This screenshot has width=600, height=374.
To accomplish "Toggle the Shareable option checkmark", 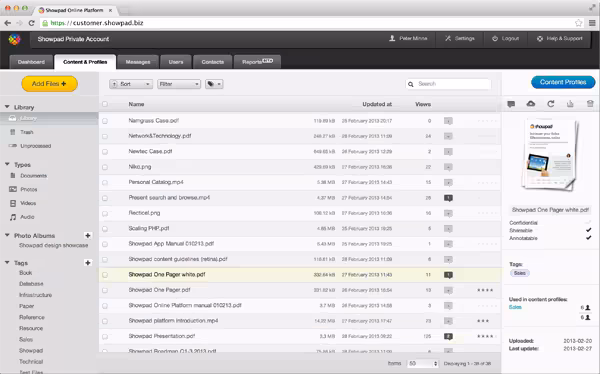I will pyautogui.click(x=588, y=230).
